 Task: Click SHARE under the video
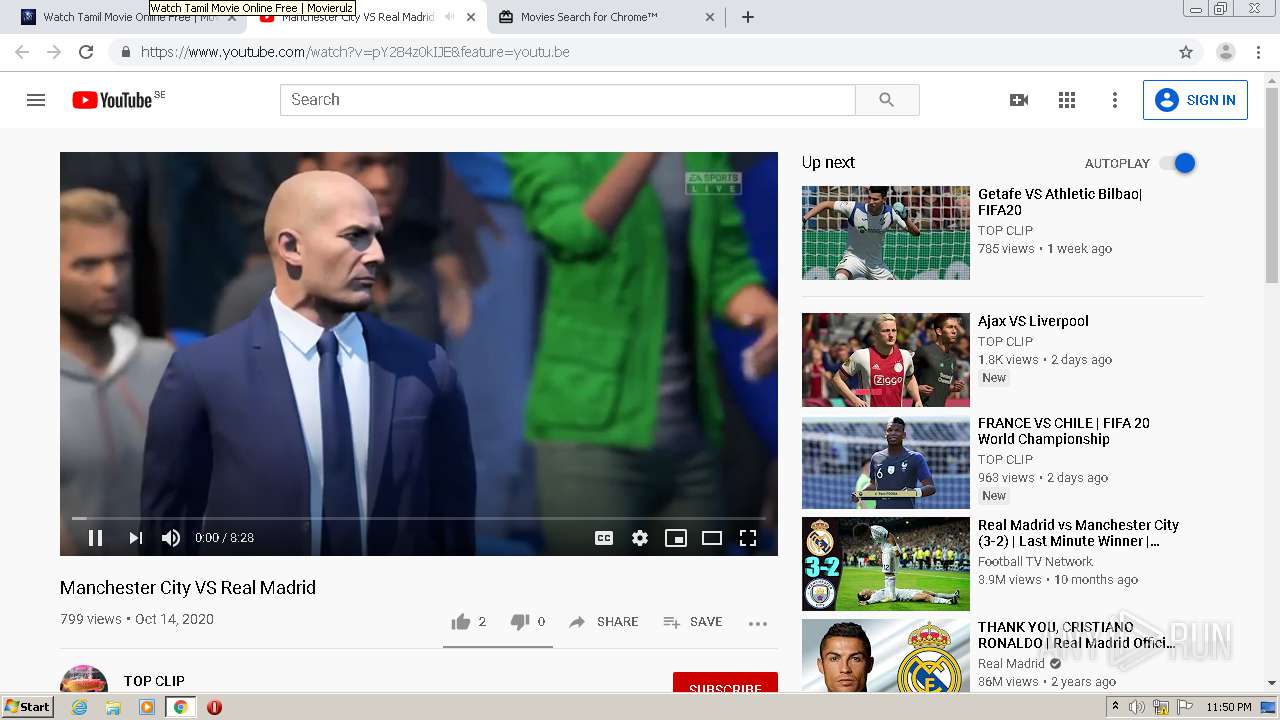(604, 622)
